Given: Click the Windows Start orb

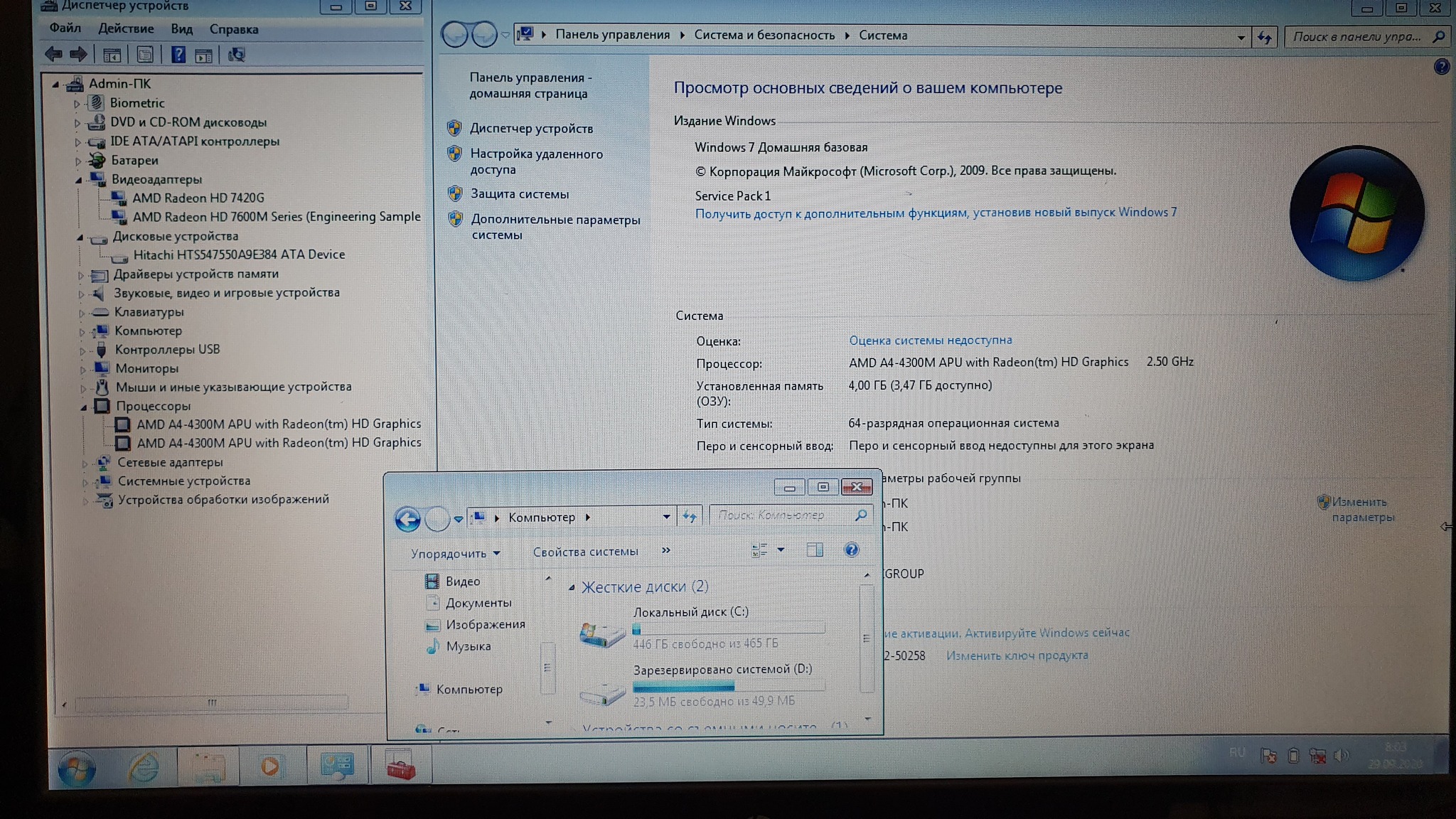Looking at the screenshot, I should tap(76, 768).
